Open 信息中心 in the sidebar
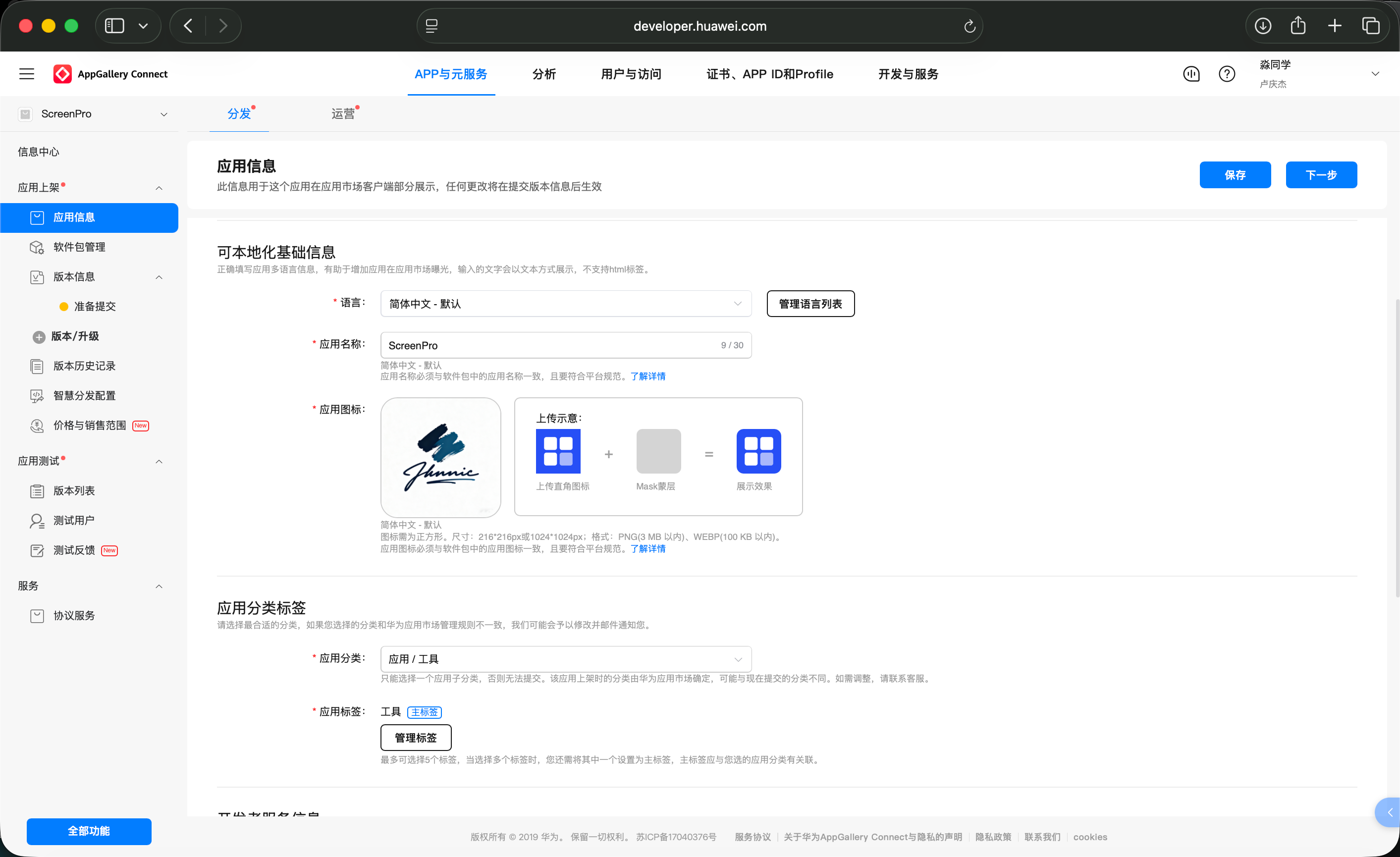Viewport: 1400px width, 857px height. [39, 152]
